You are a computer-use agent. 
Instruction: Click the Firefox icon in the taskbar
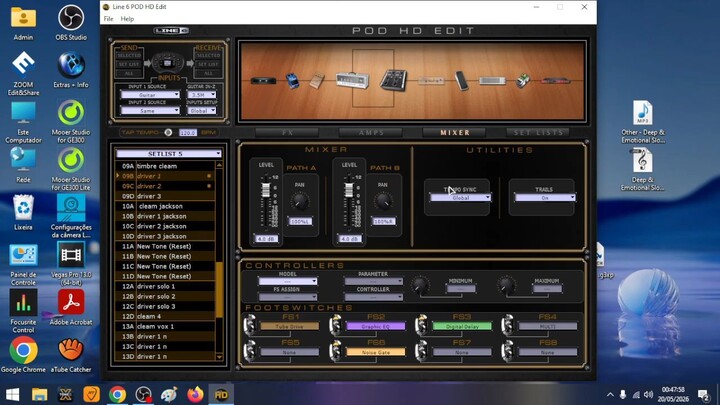195,394
